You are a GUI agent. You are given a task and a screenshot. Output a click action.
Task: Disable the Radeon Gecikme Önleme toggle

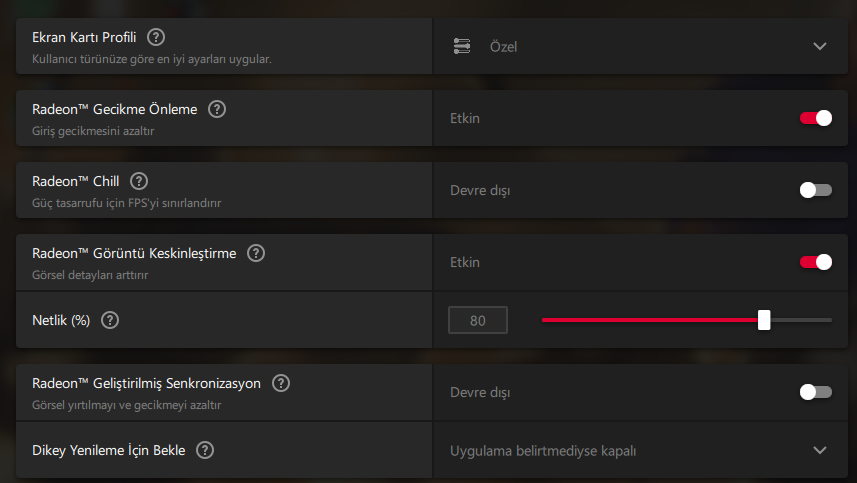tap(815, 118)
